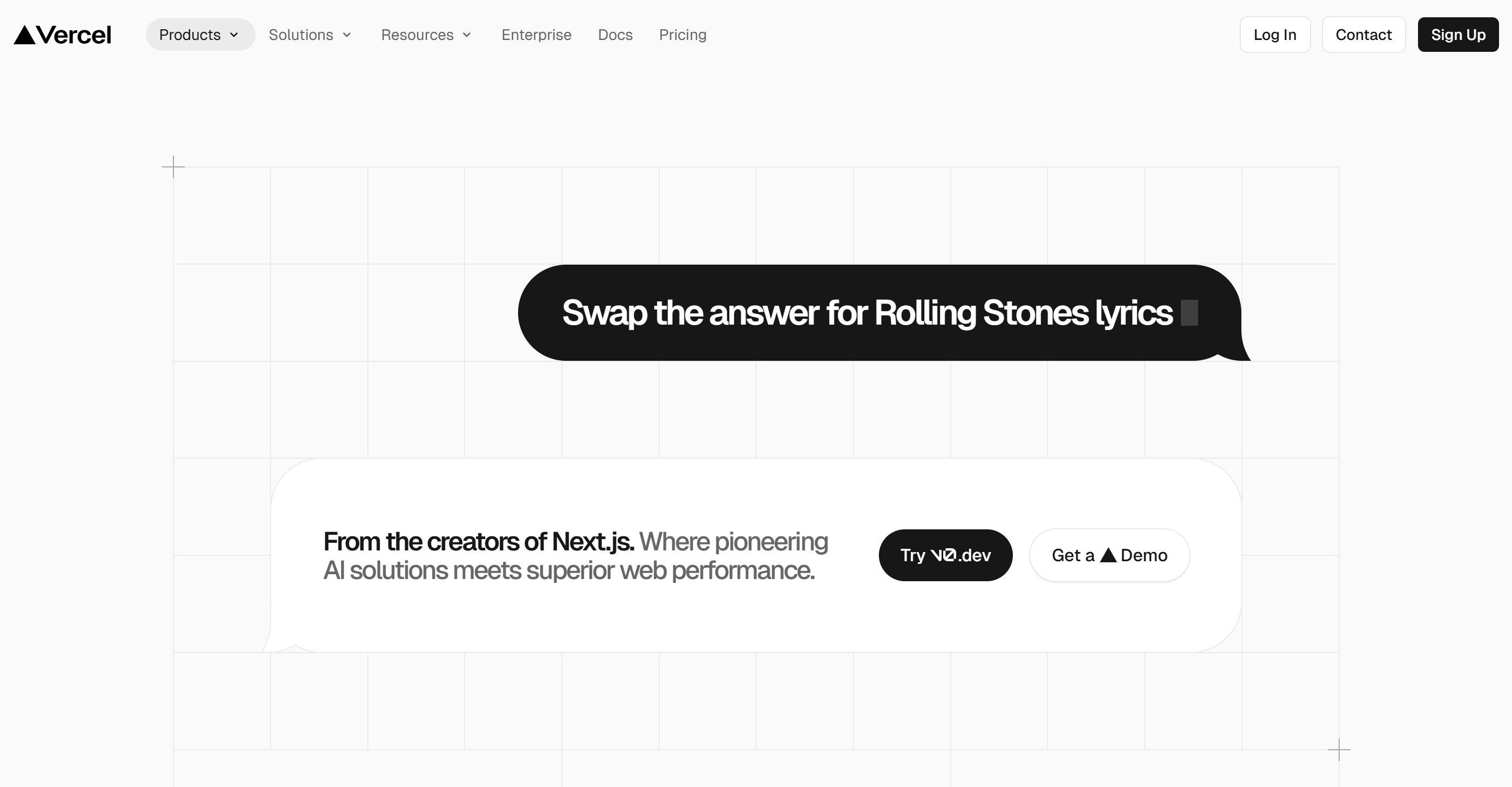Click the triangle icon in Demo button

tap(1108, 555)
